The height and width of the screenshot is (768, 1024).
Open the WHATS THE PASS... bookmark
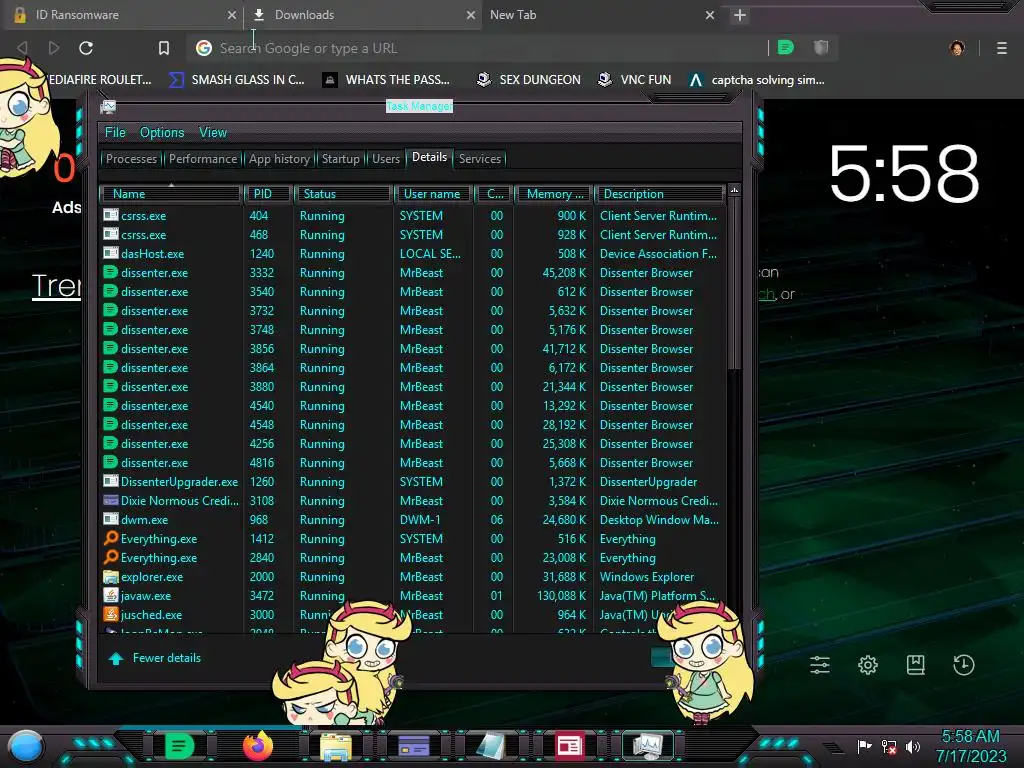pos(387,80)
